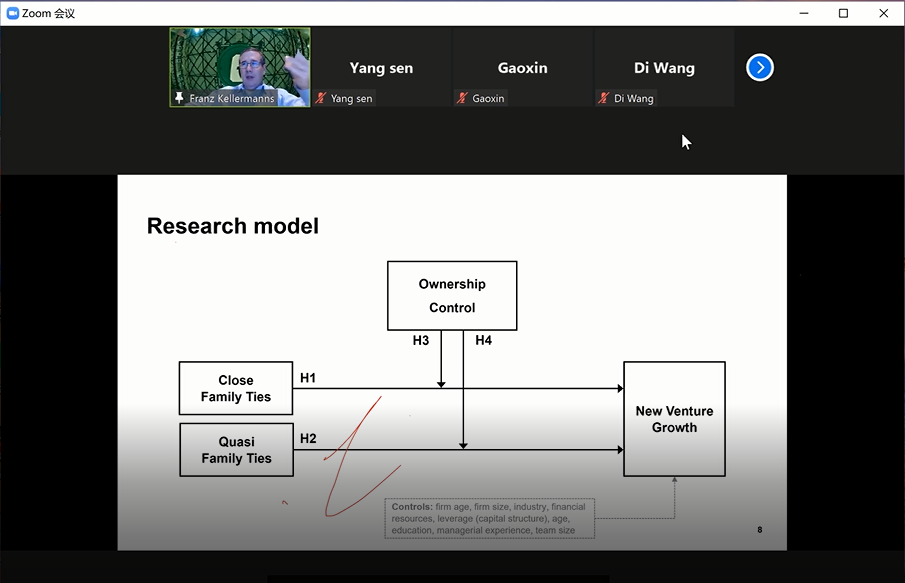Click the dashed Controls text box
Screen dimensions: 905x583
tap(489, 519)
